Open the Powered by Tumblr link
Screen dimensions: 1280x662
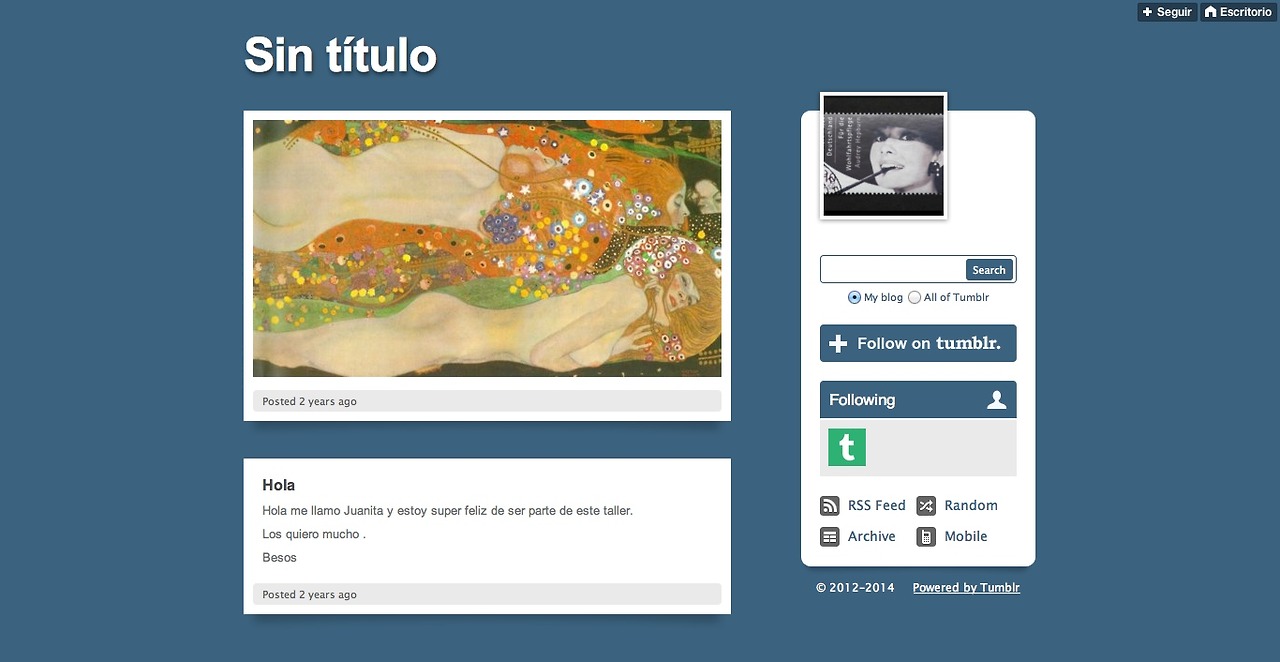966,588
